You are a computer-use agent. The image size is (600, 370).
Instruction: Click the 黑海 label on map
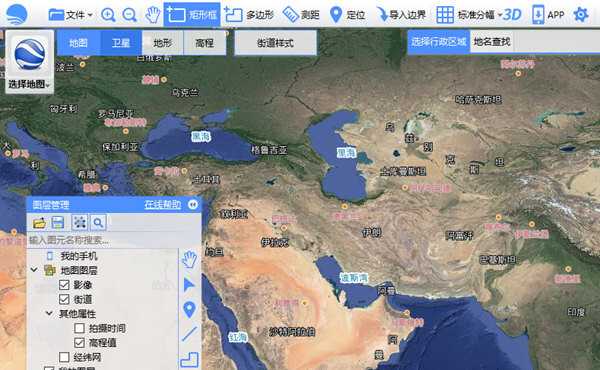[x=201, y=137]
